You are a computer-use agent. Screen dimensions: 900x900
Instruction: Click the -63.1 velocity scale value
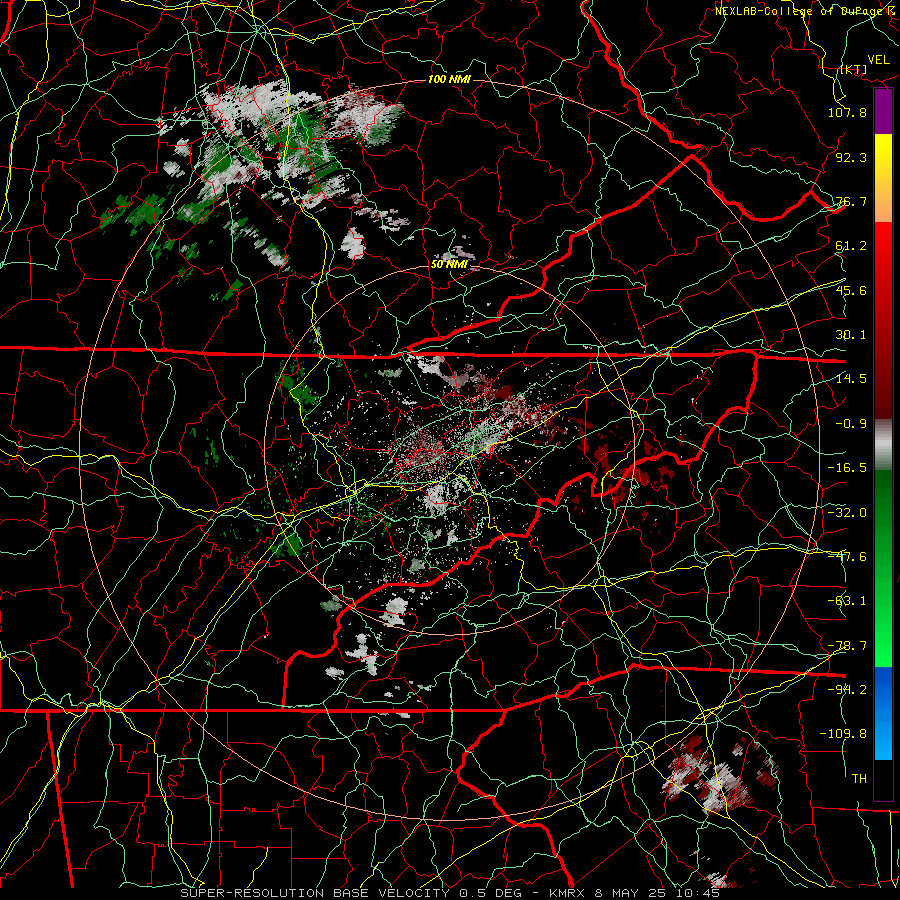tap(847, 600)
